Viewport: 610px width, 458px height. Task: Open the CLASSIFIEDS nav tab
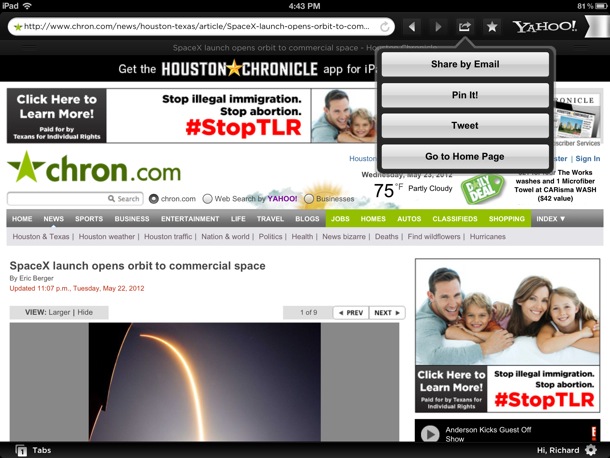click(x=455, y=219)
